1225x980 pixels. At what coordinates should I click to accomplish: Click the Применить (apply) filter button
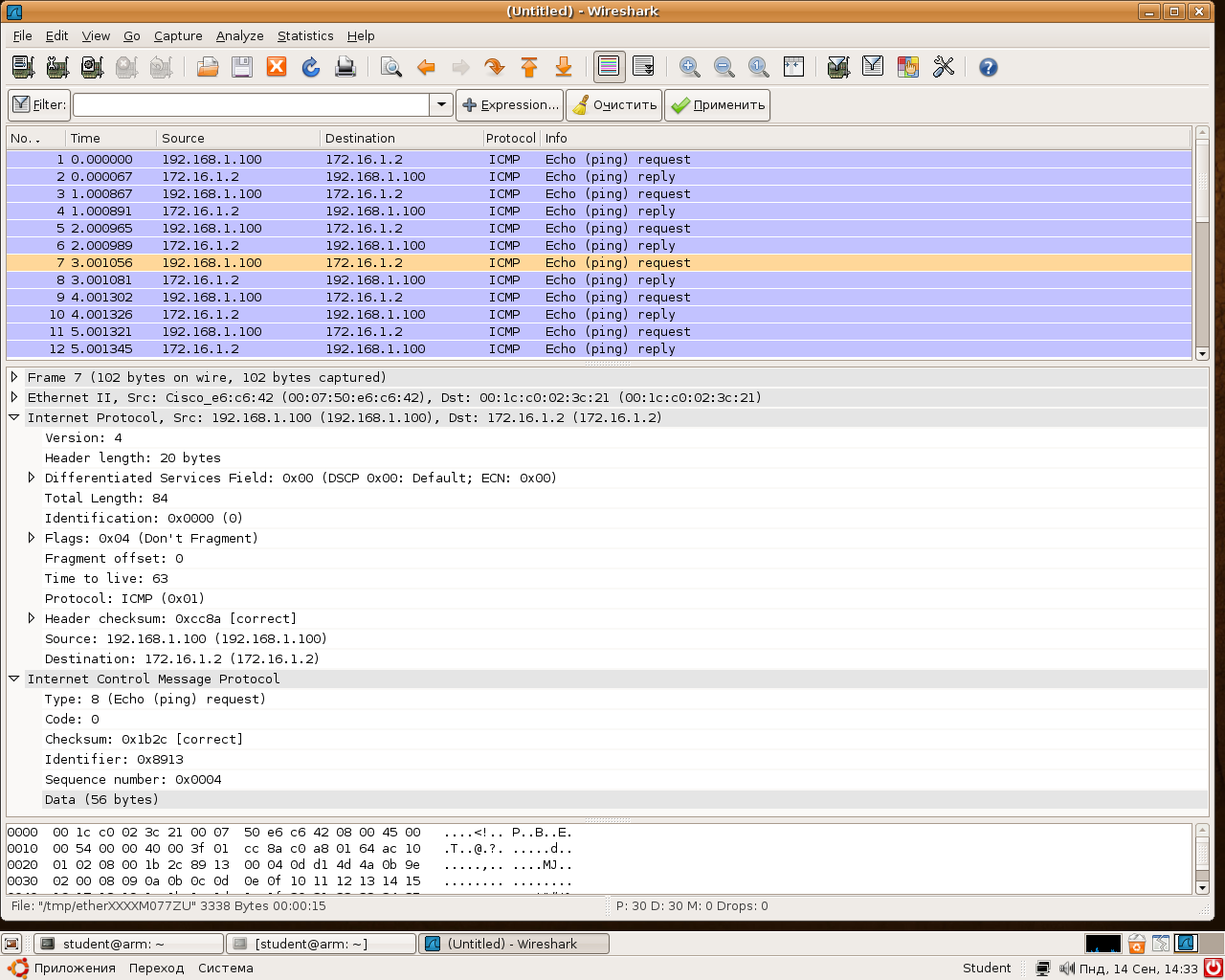tap(718, 105)
